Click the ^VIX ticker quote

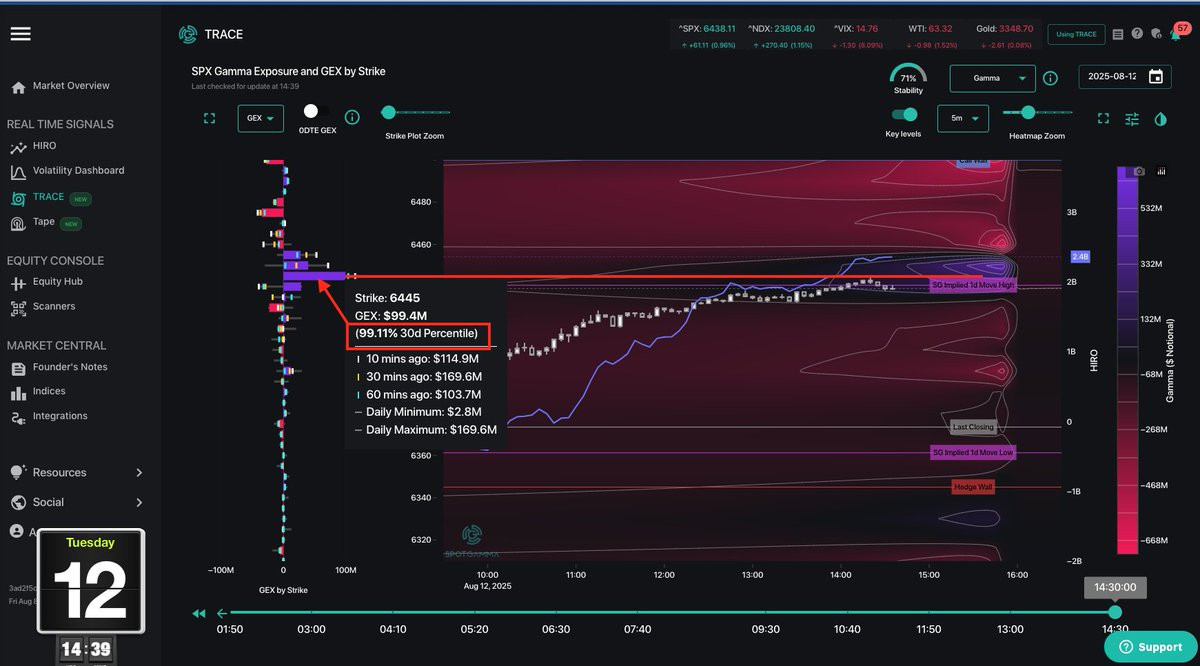855,36
